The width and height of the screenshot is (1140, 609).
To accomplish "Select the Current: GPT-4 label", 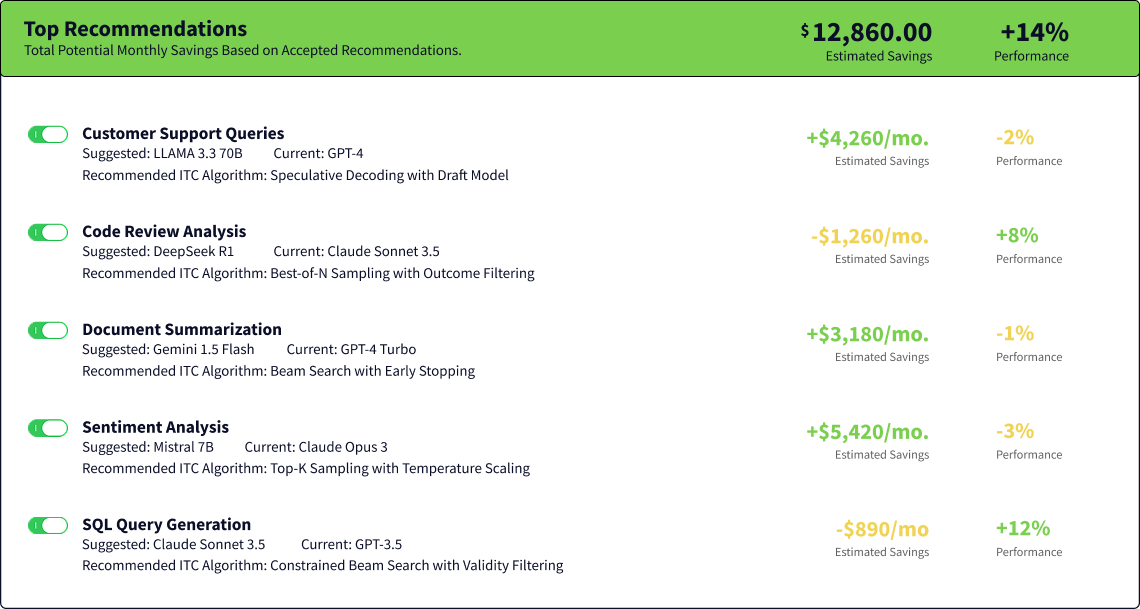I will tap(318, 154).
